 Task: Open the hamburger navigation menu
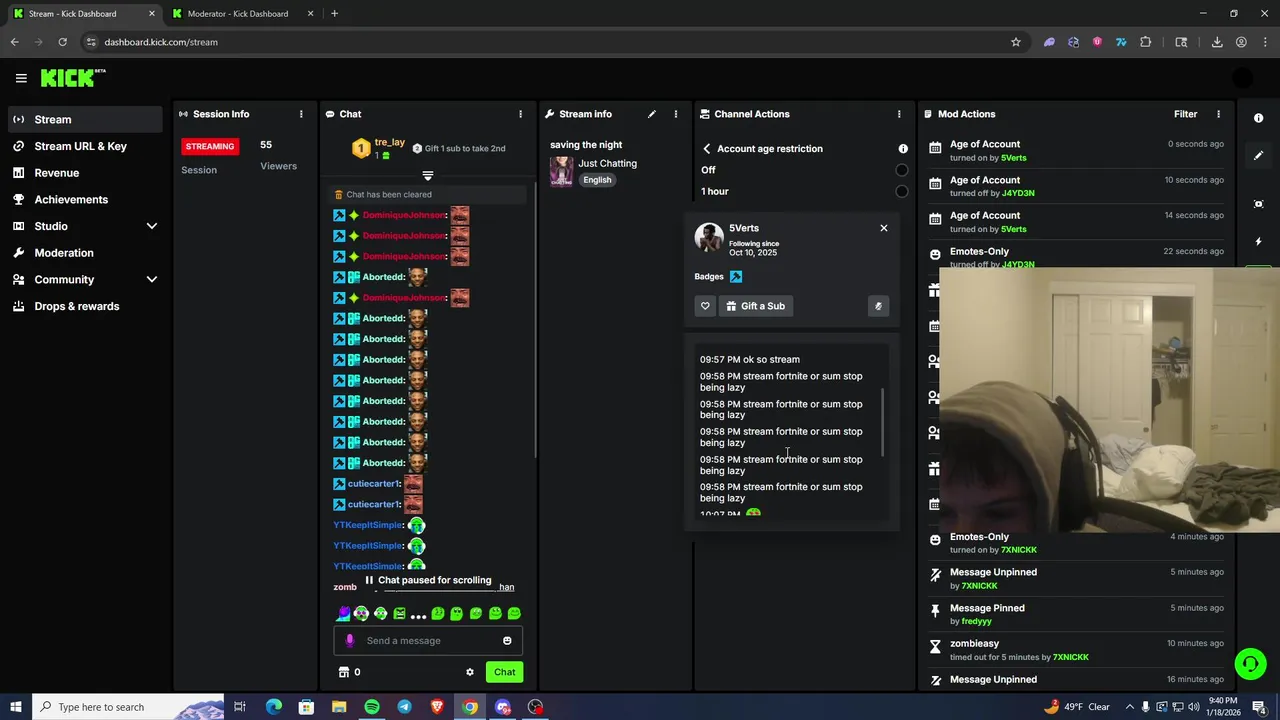(x=21, y=78)
